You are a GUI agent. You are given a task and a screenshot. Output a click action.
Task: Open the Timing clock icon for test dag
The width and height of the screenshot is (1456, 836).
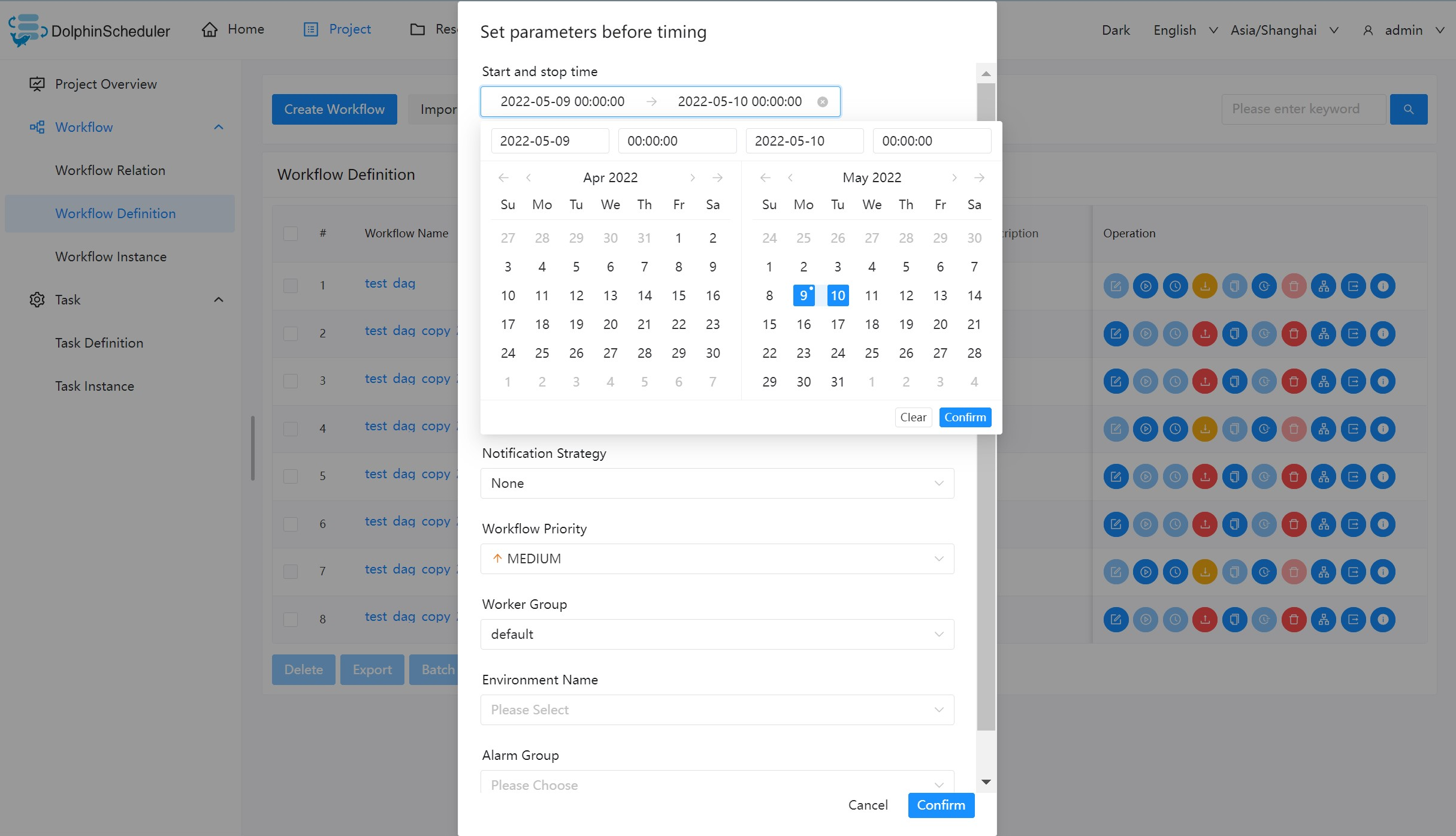(x=1175, y=286)
